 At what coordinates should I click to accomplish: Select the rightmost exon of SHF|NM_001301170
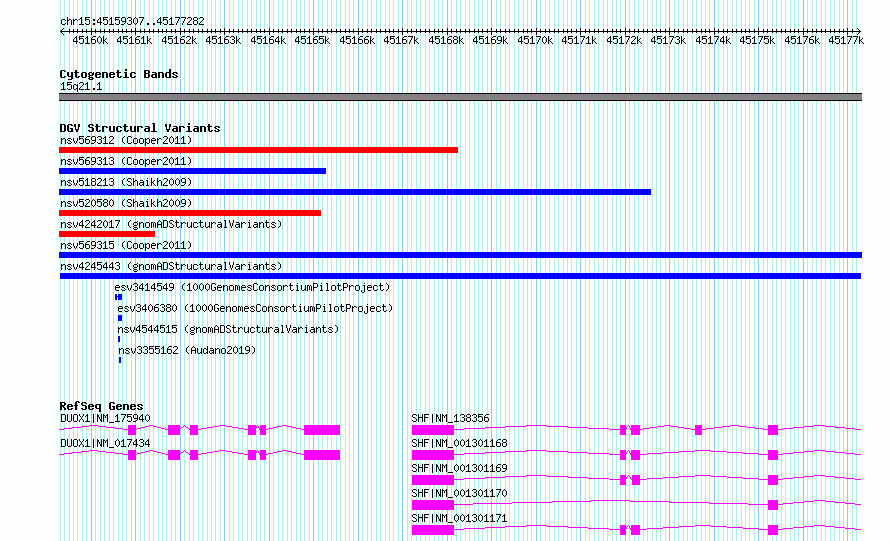(x=773, y=505)
